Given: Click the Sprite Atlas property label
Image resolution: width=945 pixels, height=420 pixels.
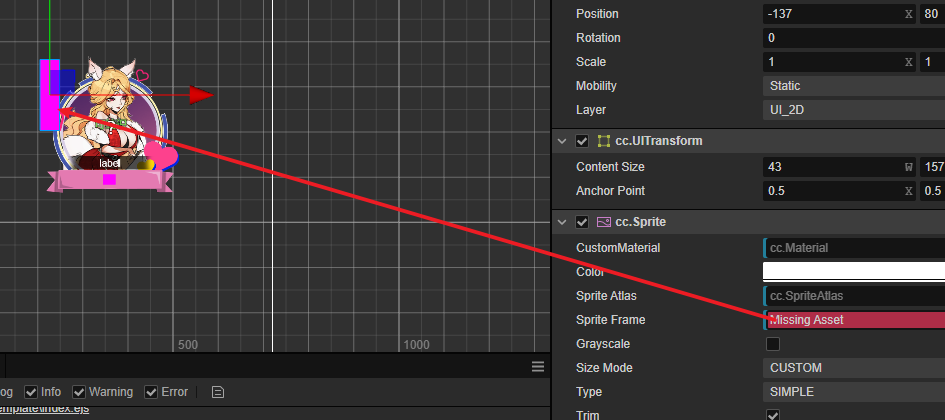Looking at the screenshot, I should point(606,296).
